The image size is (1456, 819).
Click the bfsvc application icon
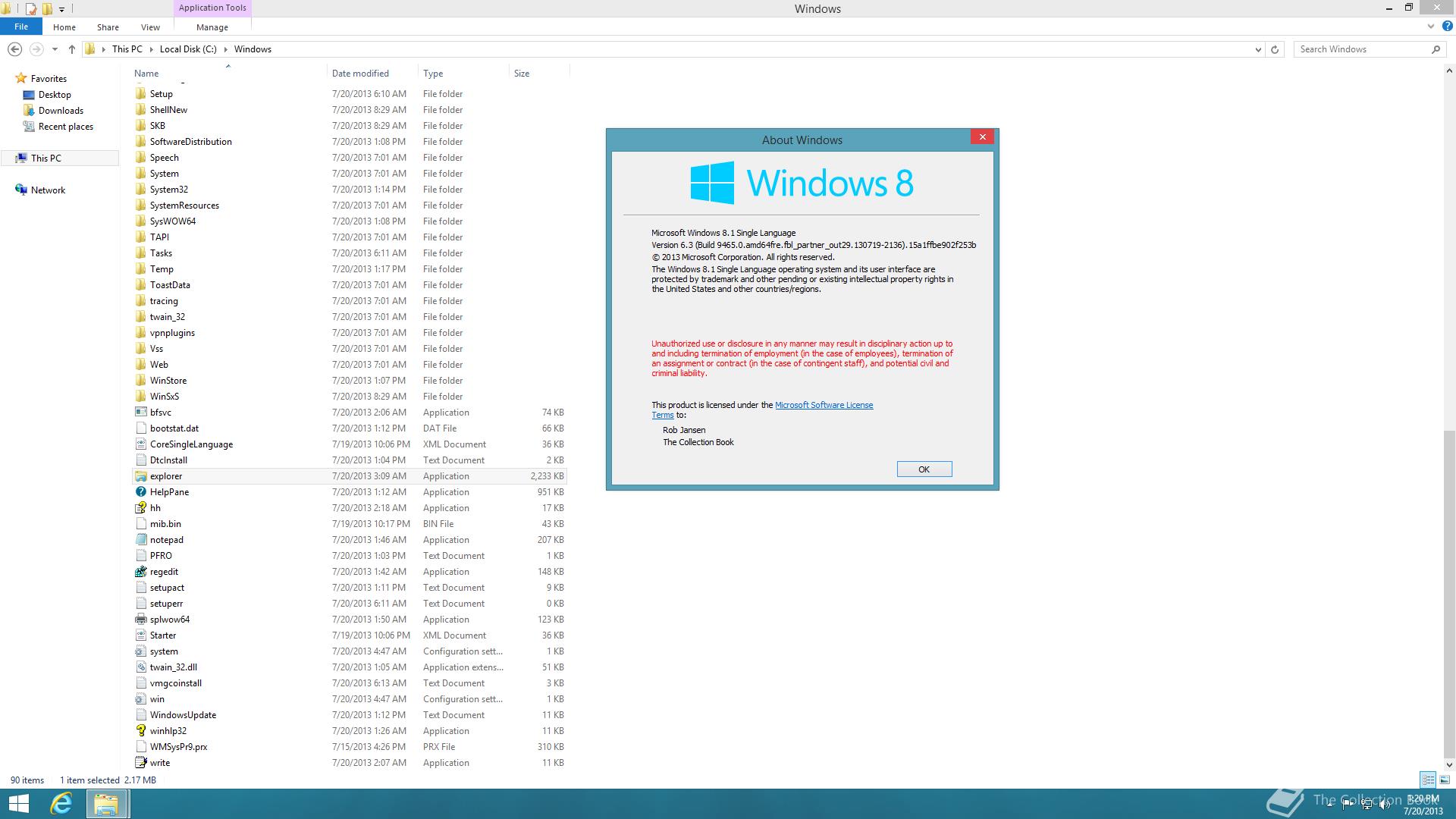140,413
